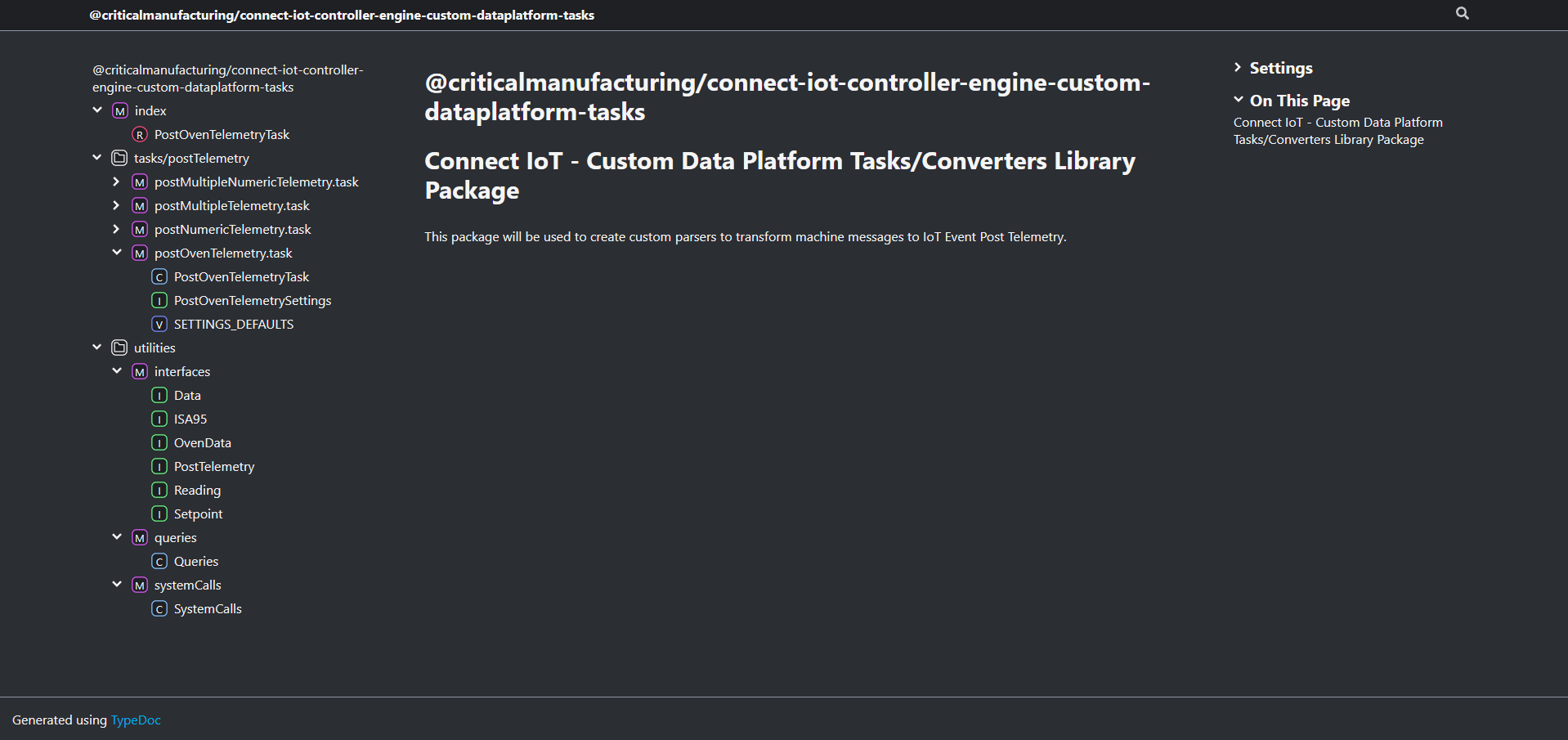Click the namespace icon beside tasks/postTelemetry
1568x740 pixels.
coord(119,158)
